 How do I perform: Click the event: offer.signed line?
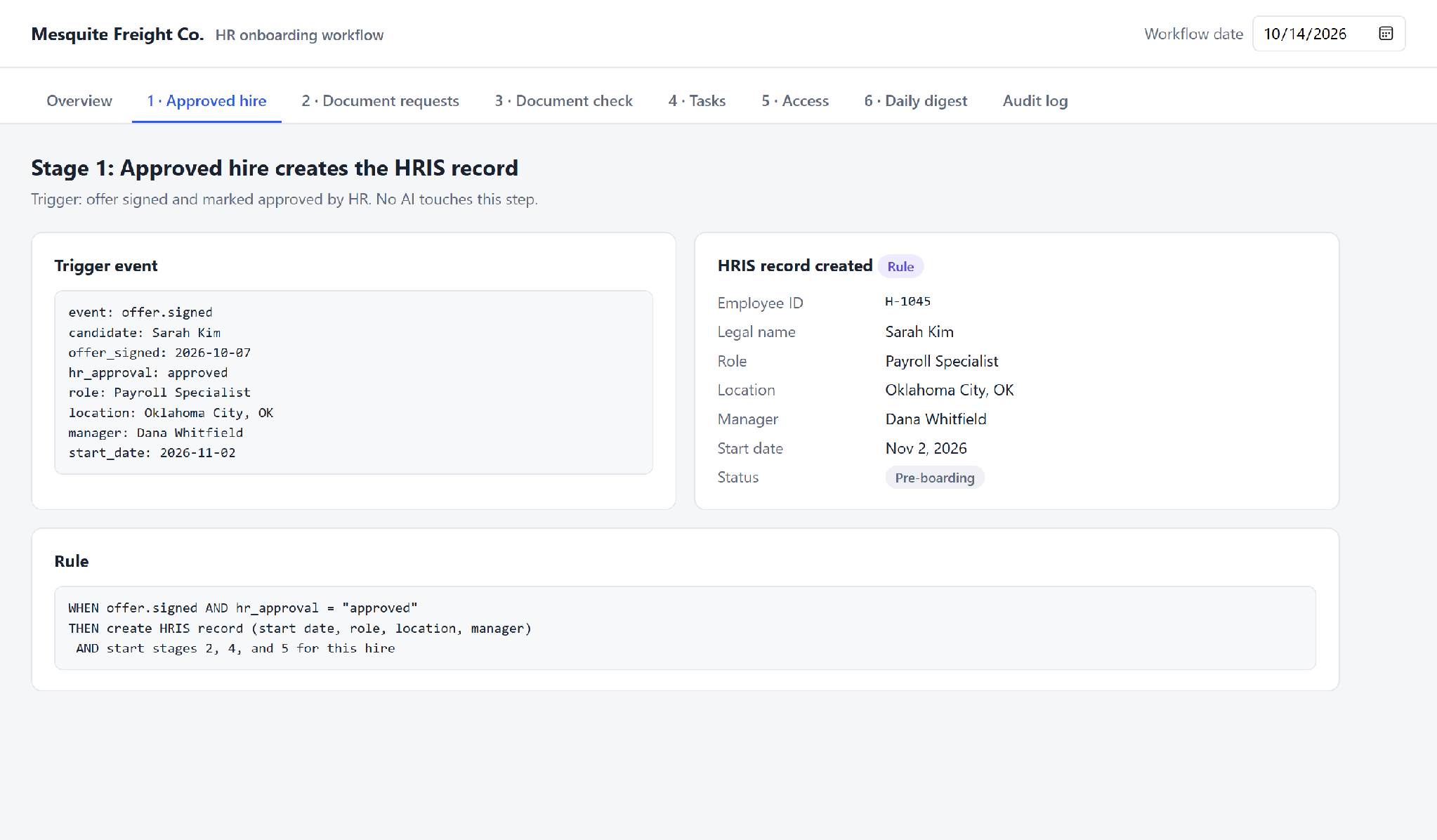(140, 312)
